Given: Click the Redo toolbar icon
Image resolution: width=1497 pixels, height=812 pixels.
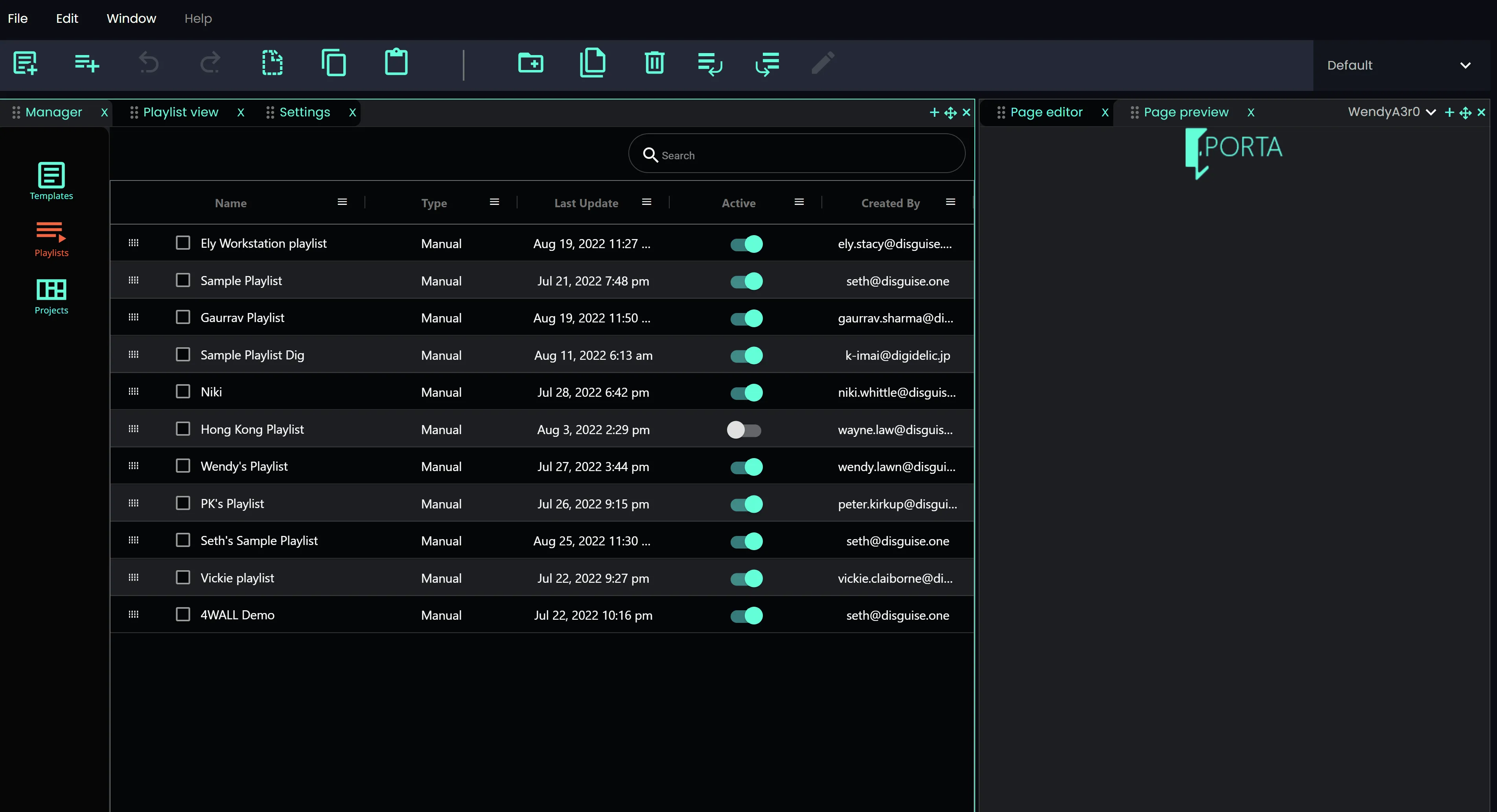Looking at the screenshot, I should pos(210,63).
